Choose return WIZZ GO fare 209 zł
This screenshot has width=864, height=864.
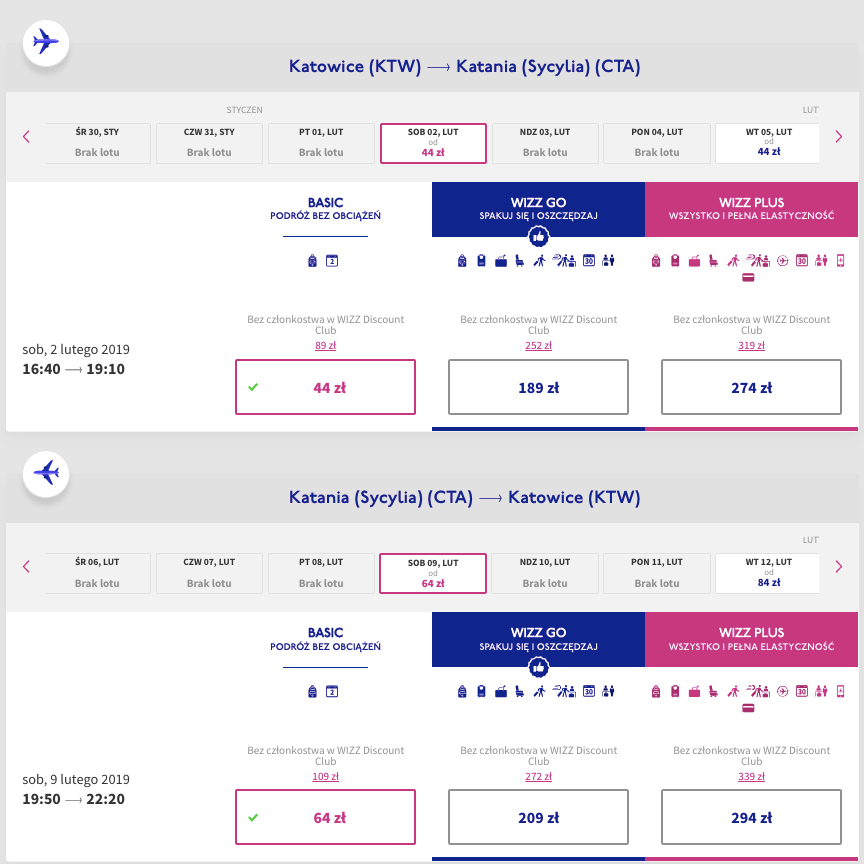[538, 817]
